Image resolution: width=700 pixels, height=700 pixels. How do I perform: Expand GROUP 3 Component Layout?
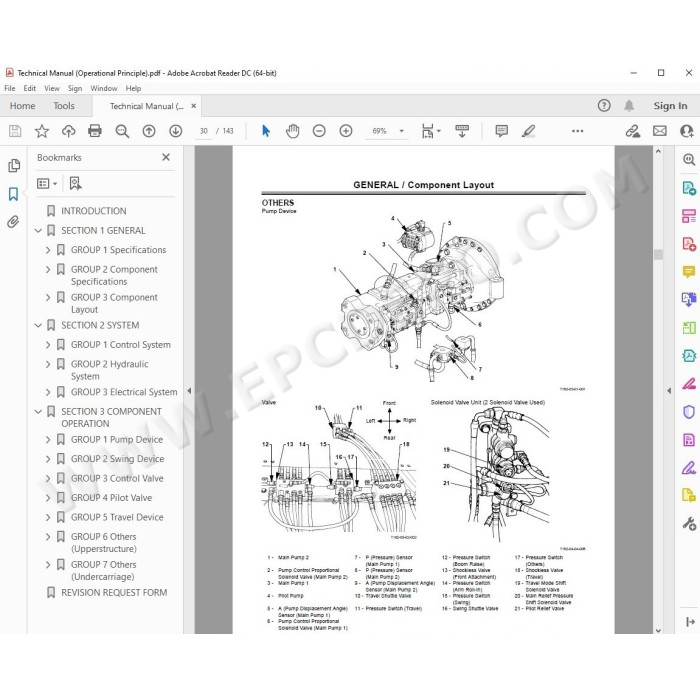pos(48,297)
